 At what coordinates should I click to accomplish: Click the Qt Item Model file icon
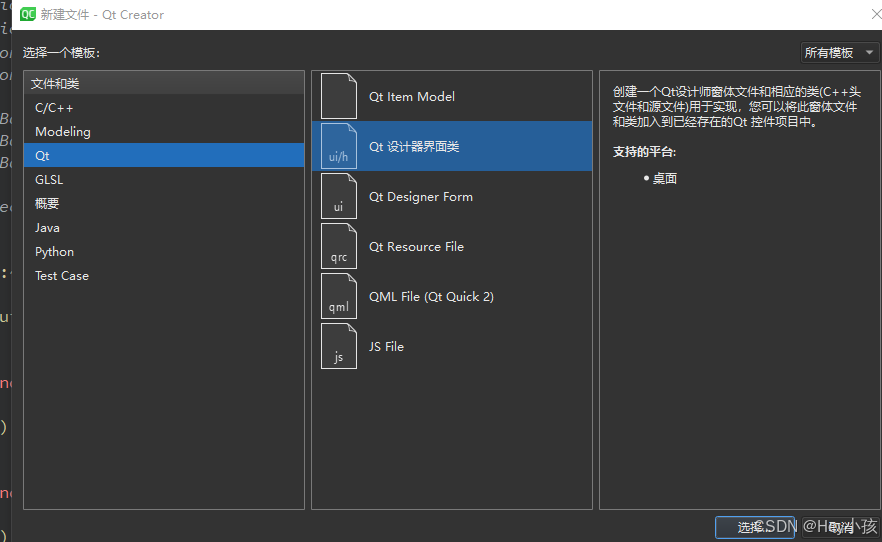coord(339,96)
